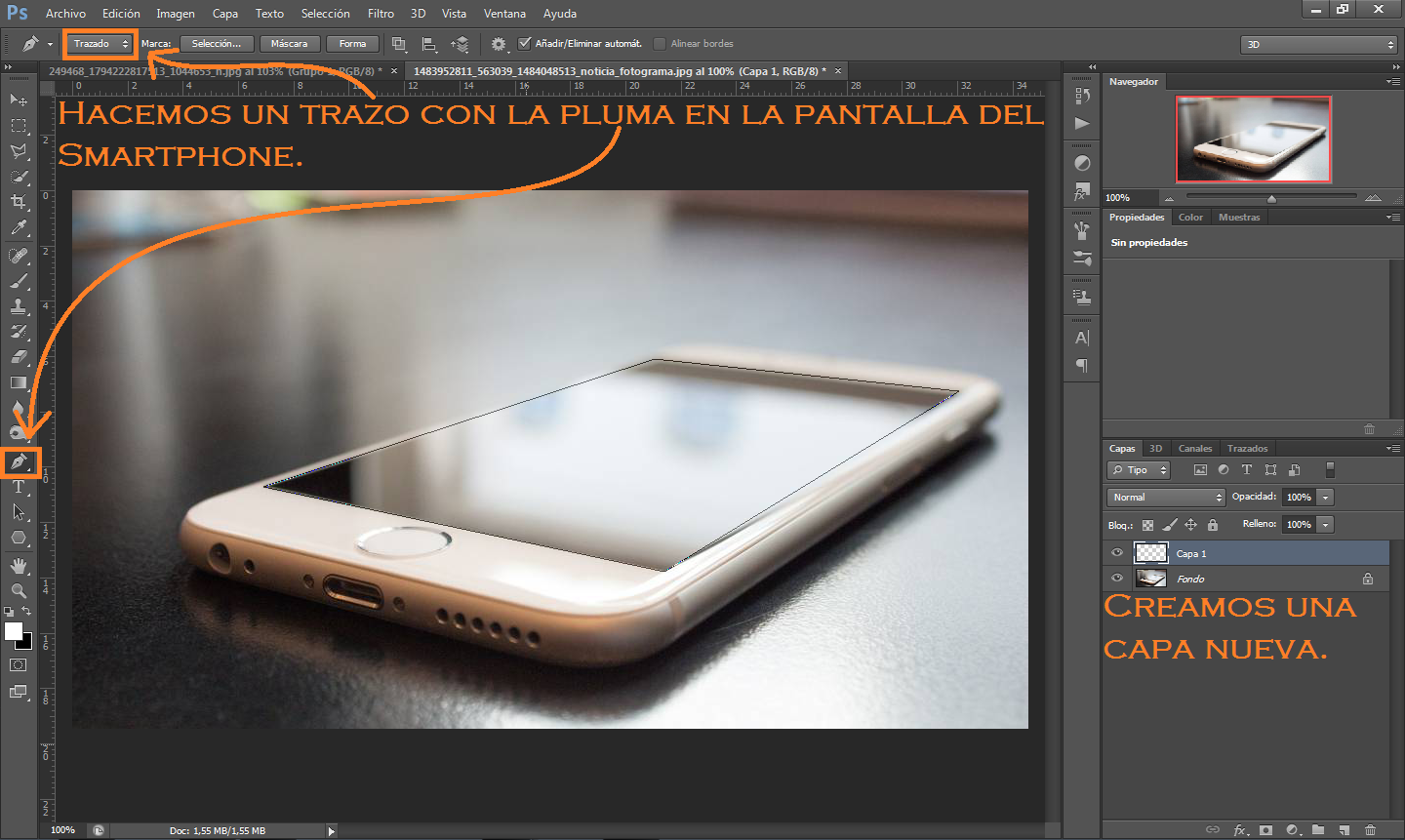
Task: Switch to the Muestras tab
Action: tap(1239, 218)
